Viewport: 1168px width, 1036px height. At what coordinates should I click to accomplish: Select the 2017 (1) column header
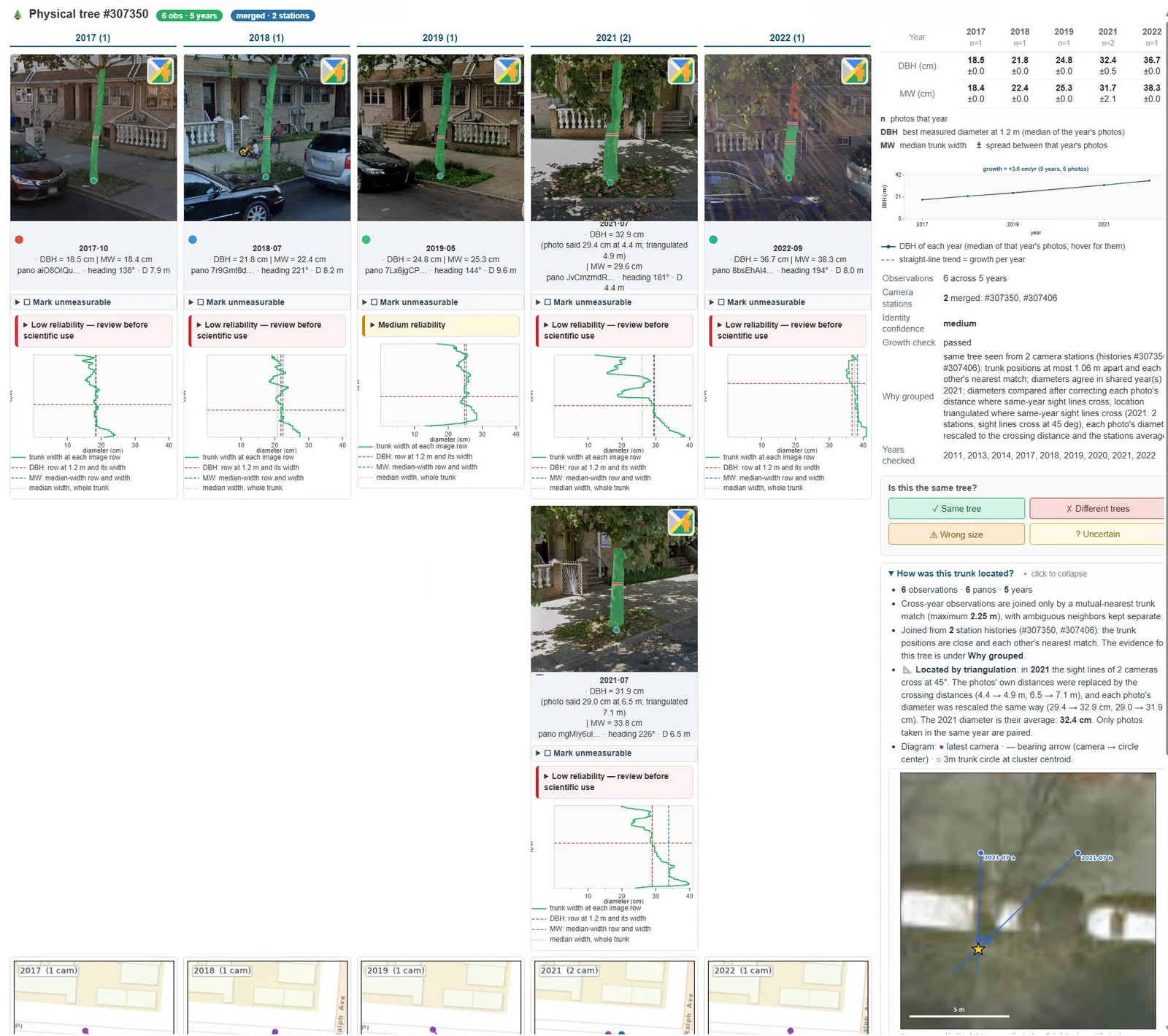(x=93, y=38)
